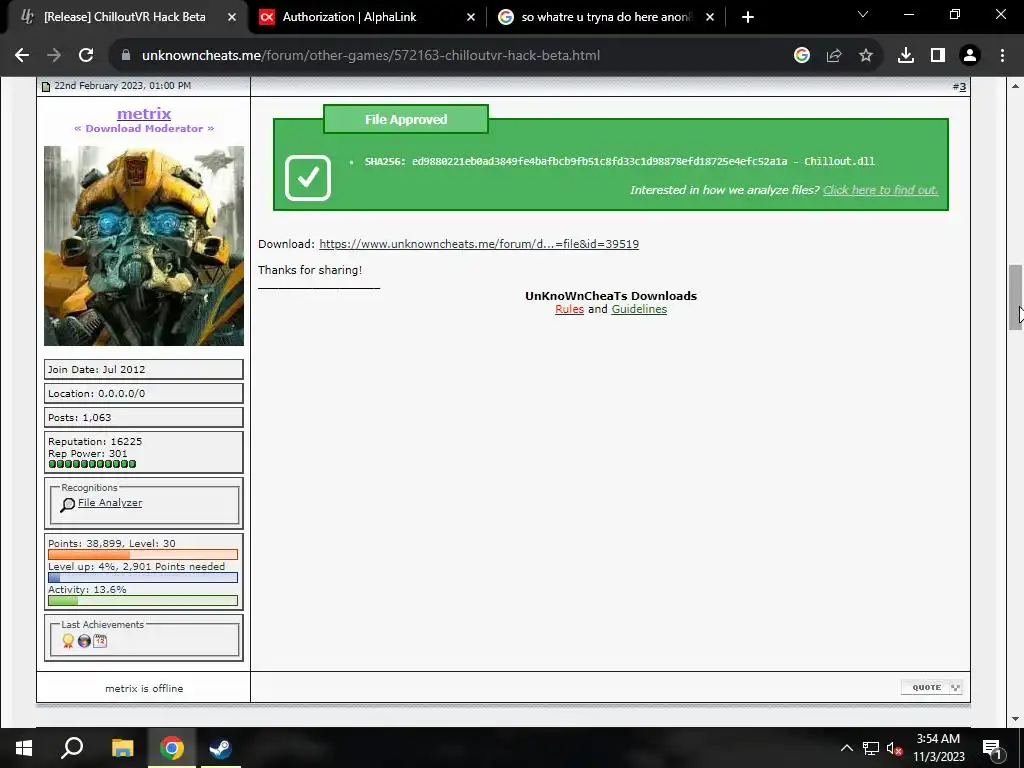This screenshot has height=768, width=1024.
Task: Click the share page icon
Action: click(x=834, y=56)
